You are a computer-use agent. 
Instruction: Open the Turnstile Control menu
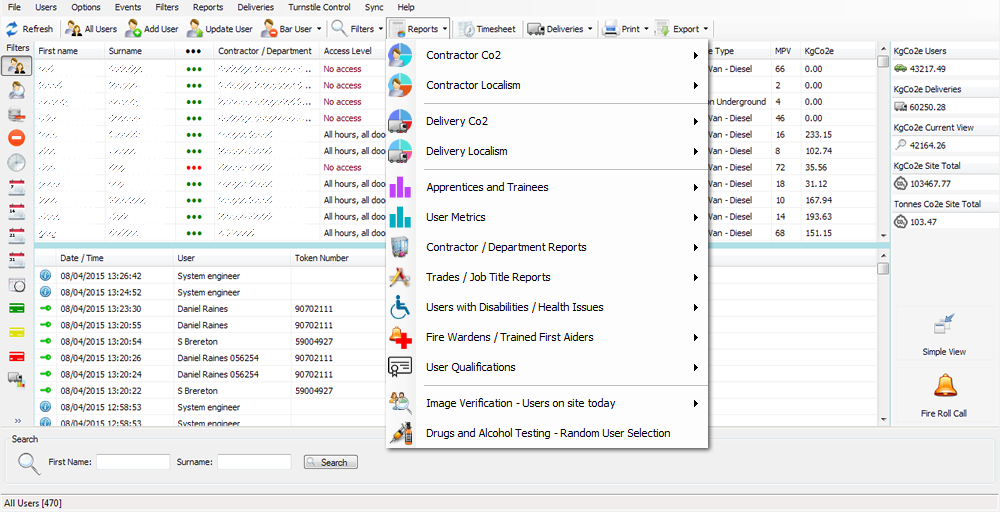(x=319, y=7)
